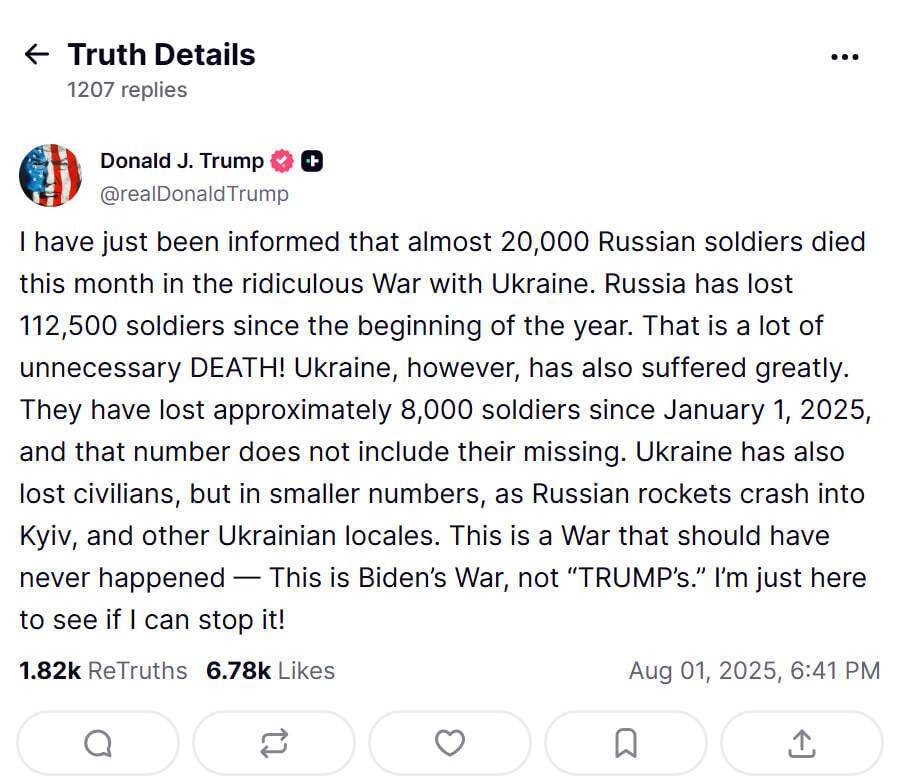Share the post via upload arrow icon
This screenshot has width=898, height=784.
802,743
